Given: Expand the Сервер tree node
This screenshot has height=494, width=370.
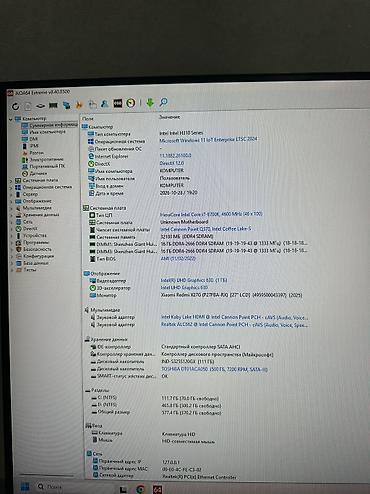Looking at the screenshot, I should click(x=11, y=194).
